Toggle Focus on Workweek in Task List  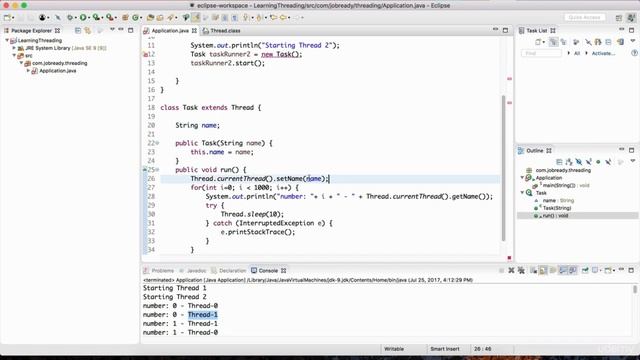click(576, 42)
